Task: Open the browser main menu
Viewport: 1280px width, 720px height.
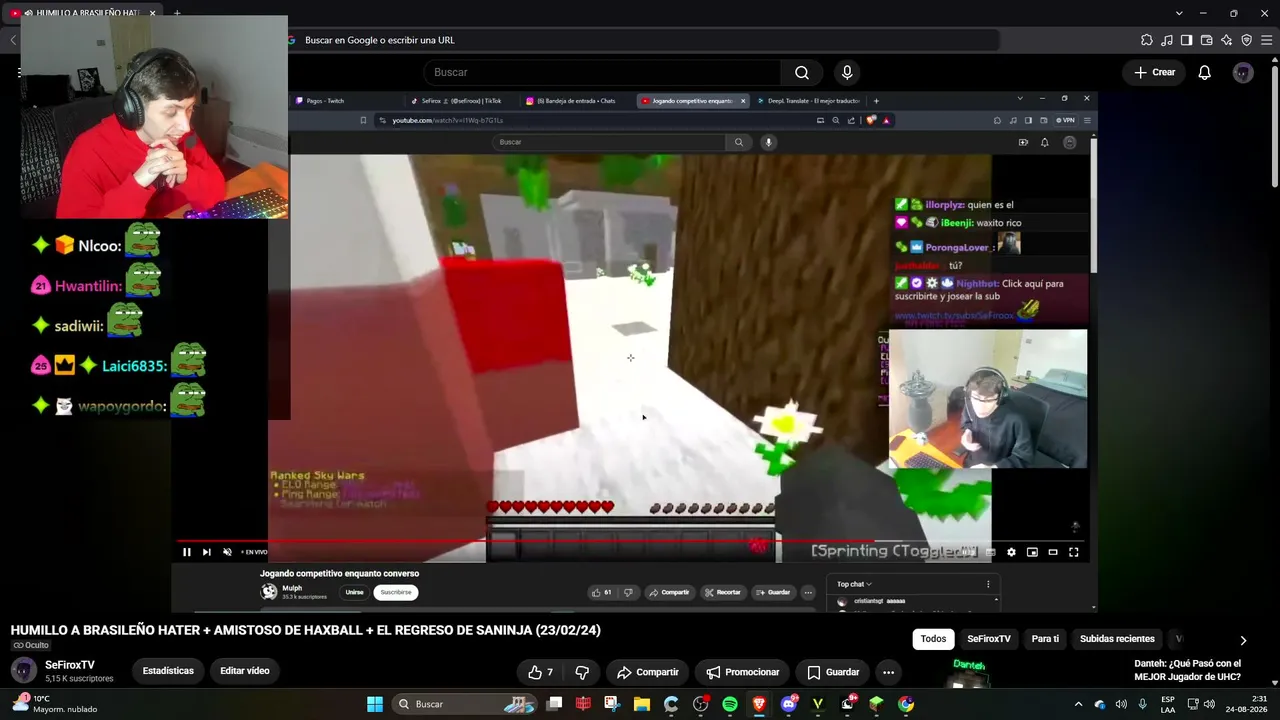Action: click(x=1267, y=40)
